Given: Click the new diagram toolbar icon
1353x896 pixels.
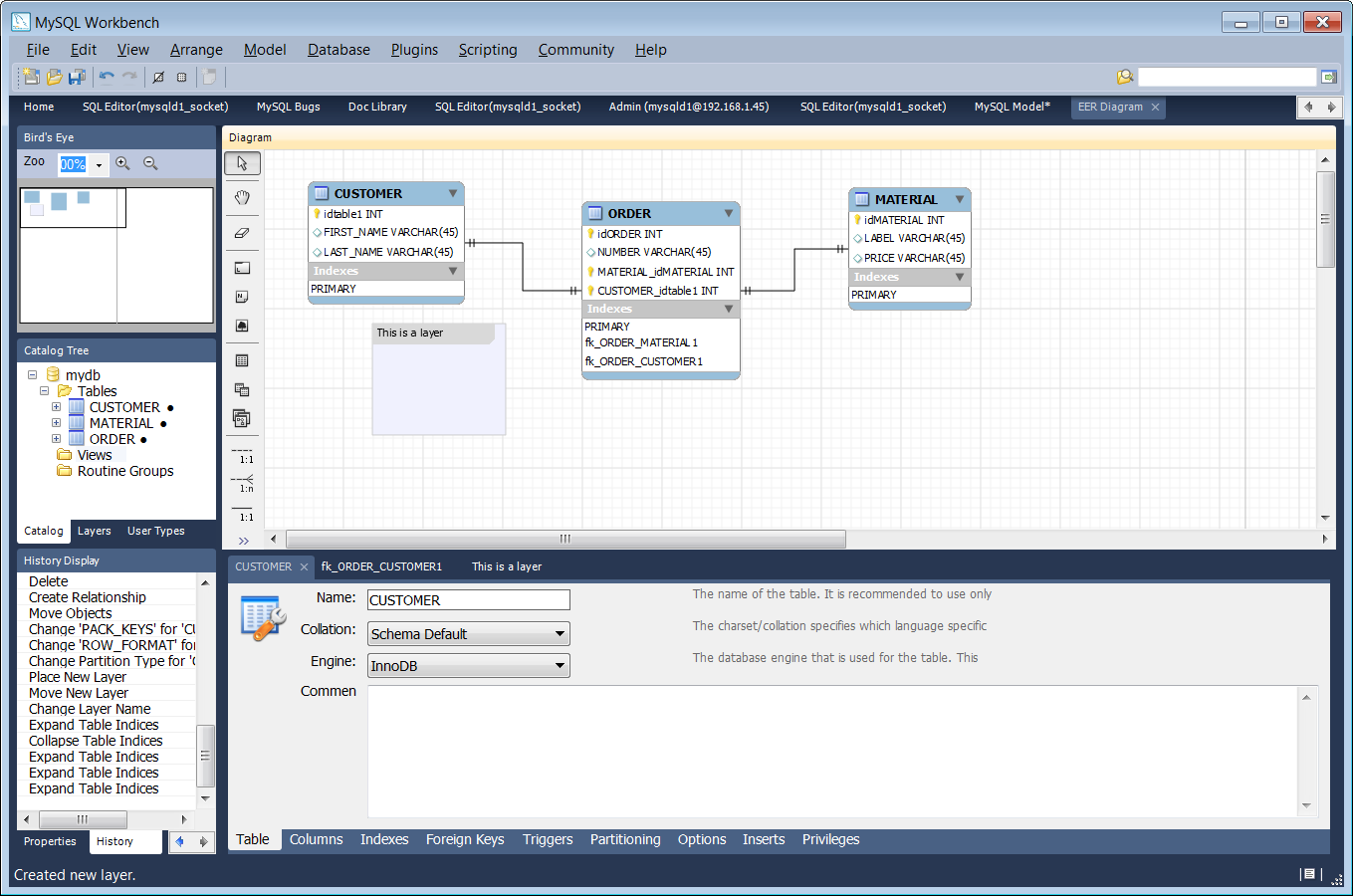Looking at the screenshot, I should (x=209, y=77).
